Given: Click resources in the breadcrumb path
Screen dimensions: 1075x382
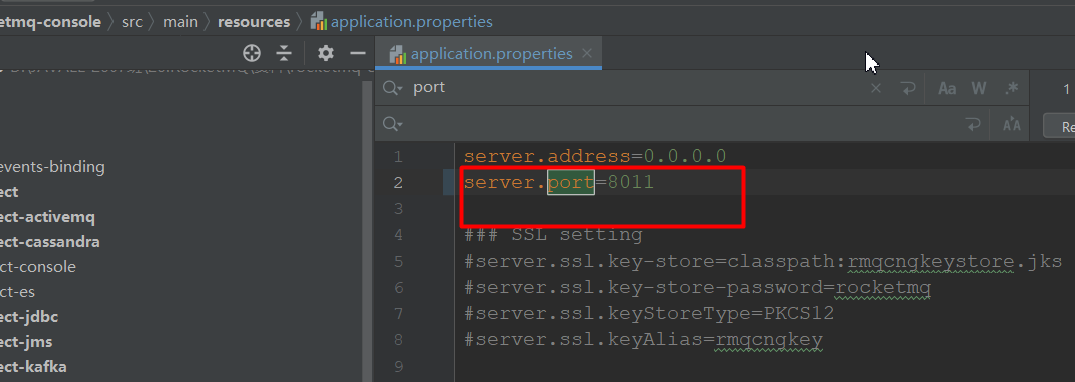Looking at the screenshot, I should [x=254, y=22].
